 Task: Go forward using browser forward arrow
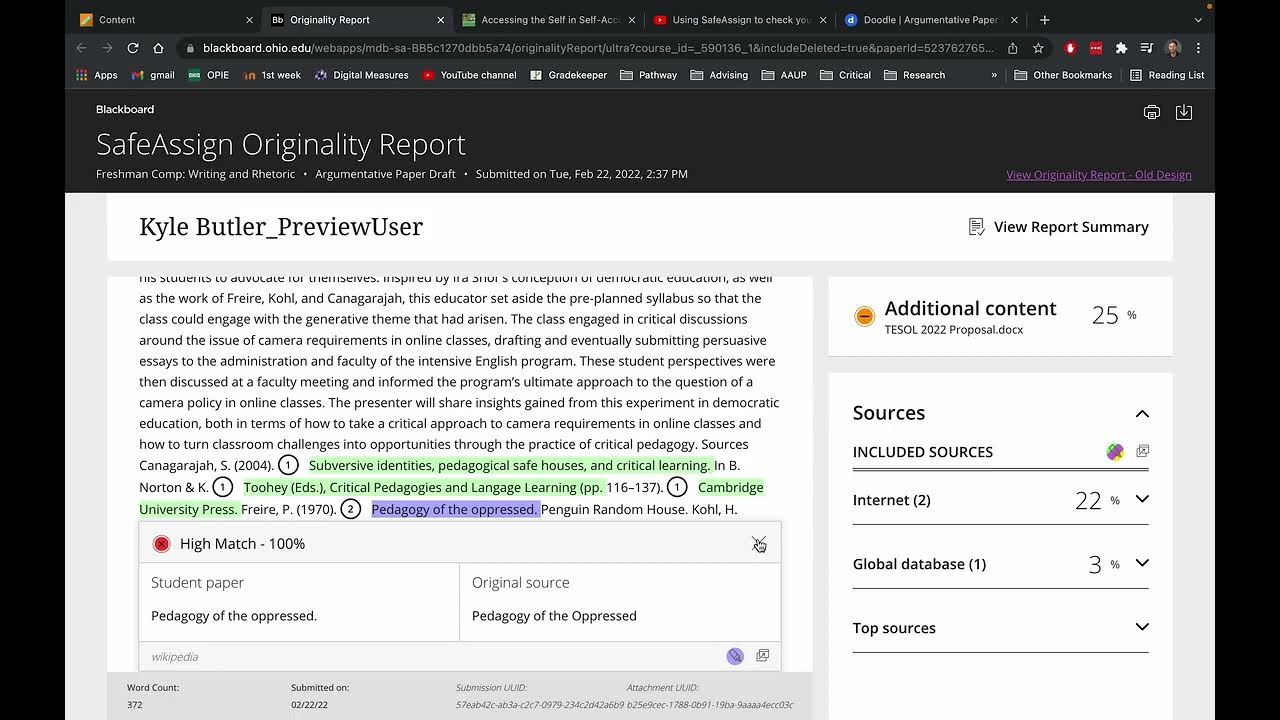click(107, 48)
